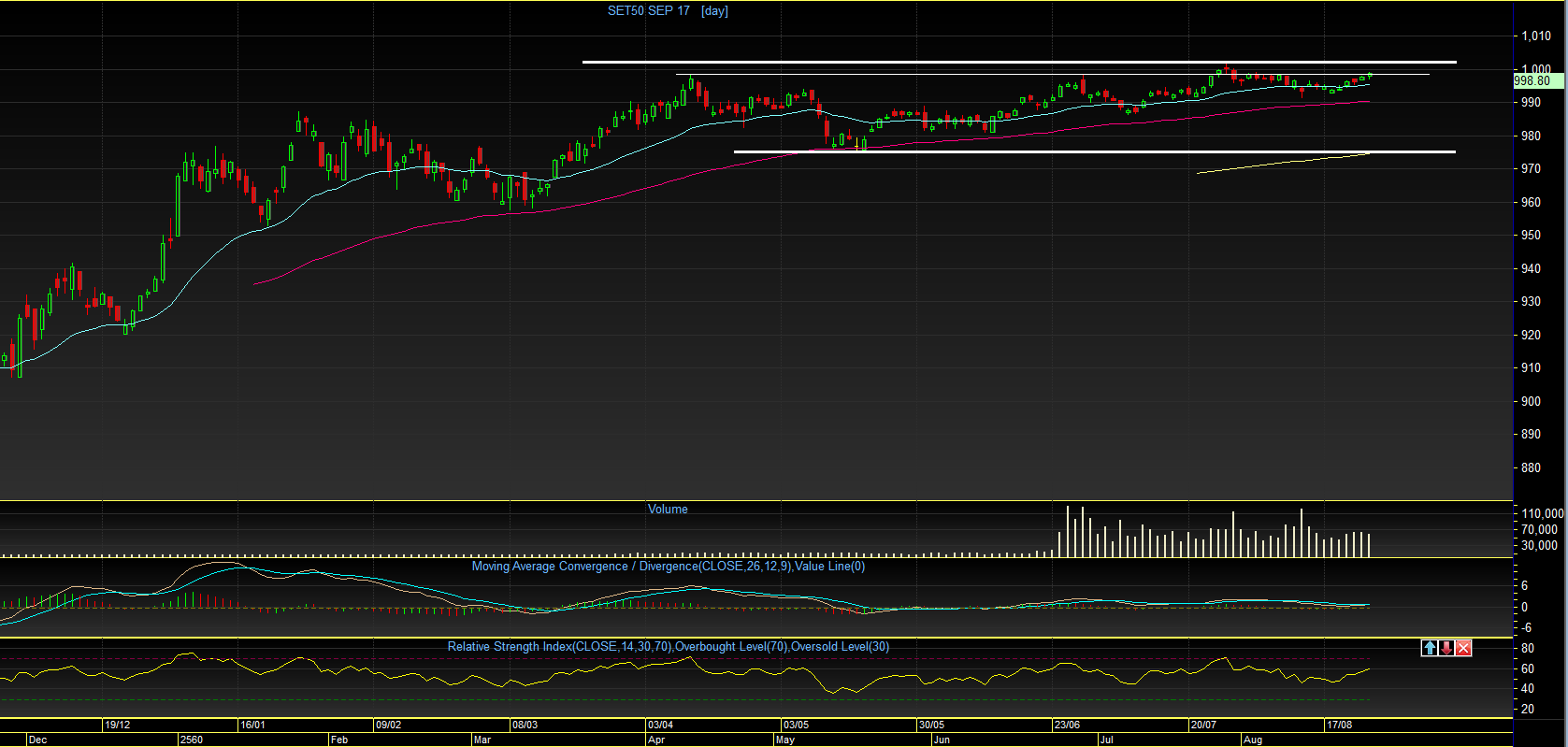
Task: Click the RSI axis value 40
Action: [x=1528, y=689]
